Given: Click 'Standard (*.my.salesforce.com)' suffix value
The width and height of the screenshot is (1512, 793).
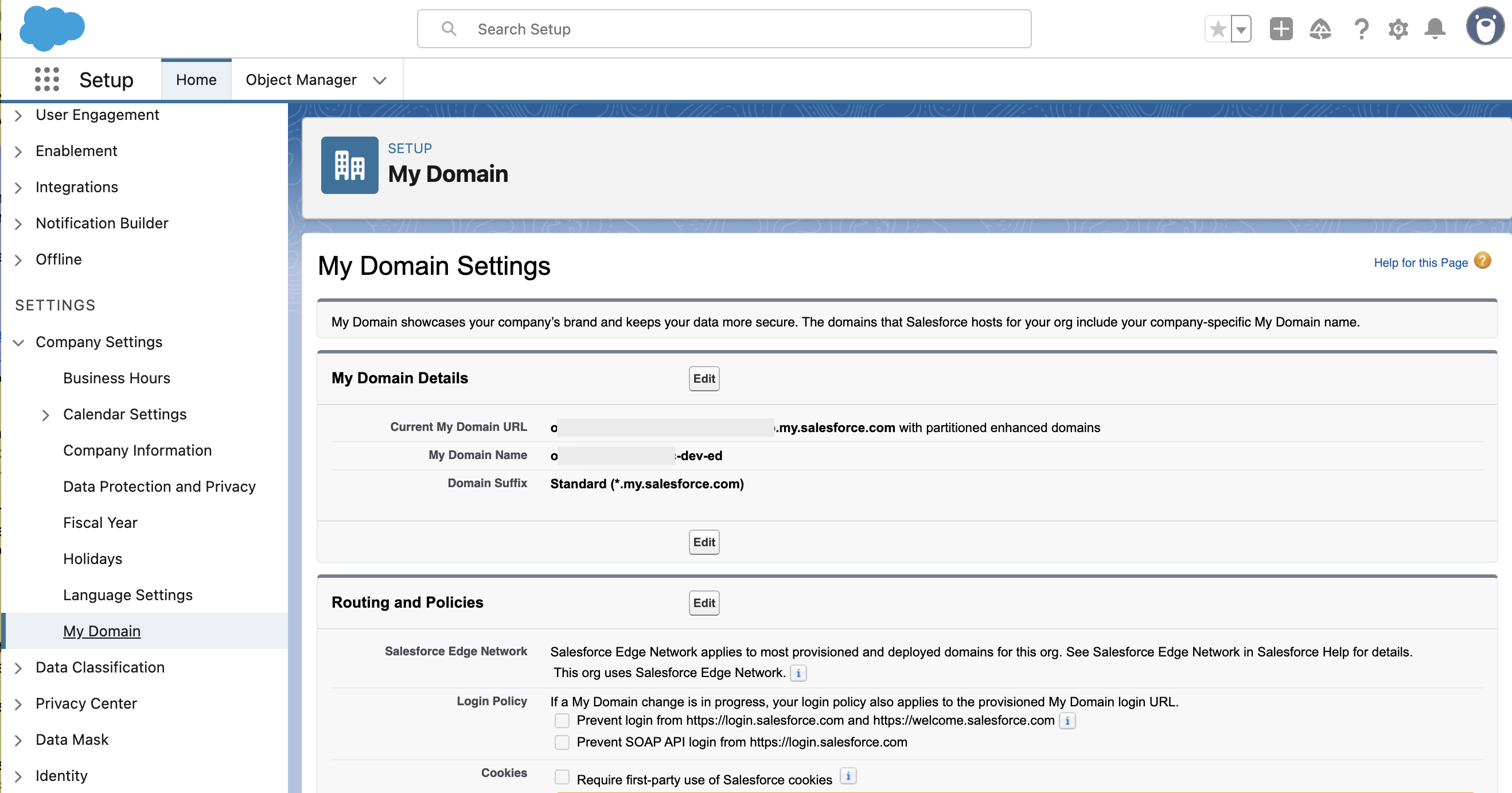Looking at the screenshot, I should pyautogui.click(x=647, y=484).
